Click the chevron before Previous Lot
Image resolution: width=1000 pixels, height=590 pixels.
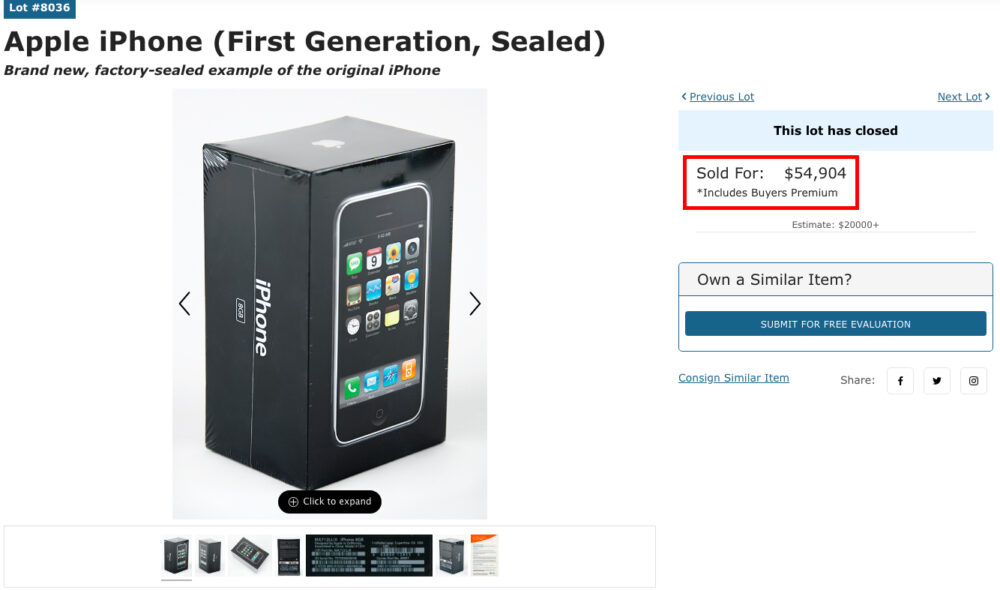(683, 96)
